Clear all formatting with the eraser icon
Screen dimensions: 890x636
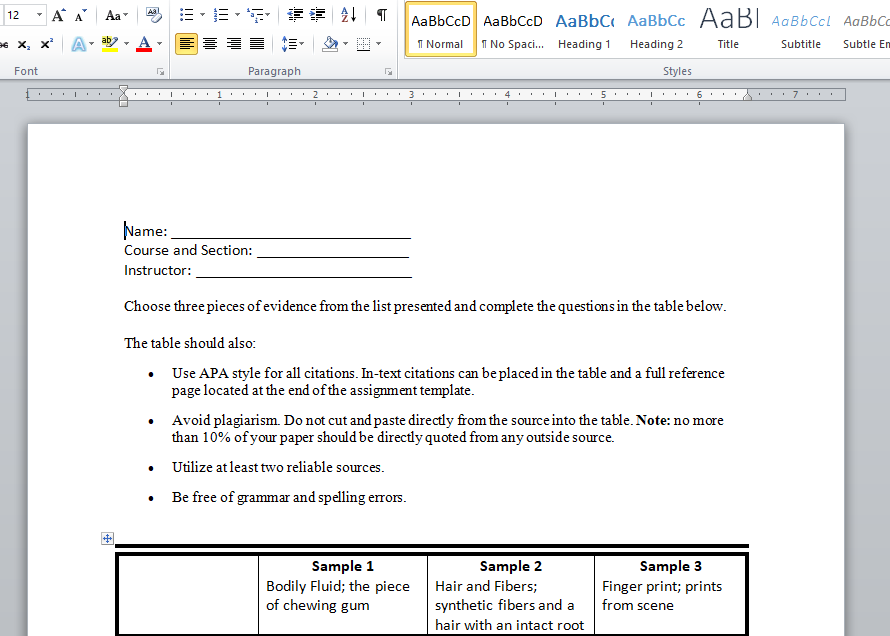(x=153, y=15)
